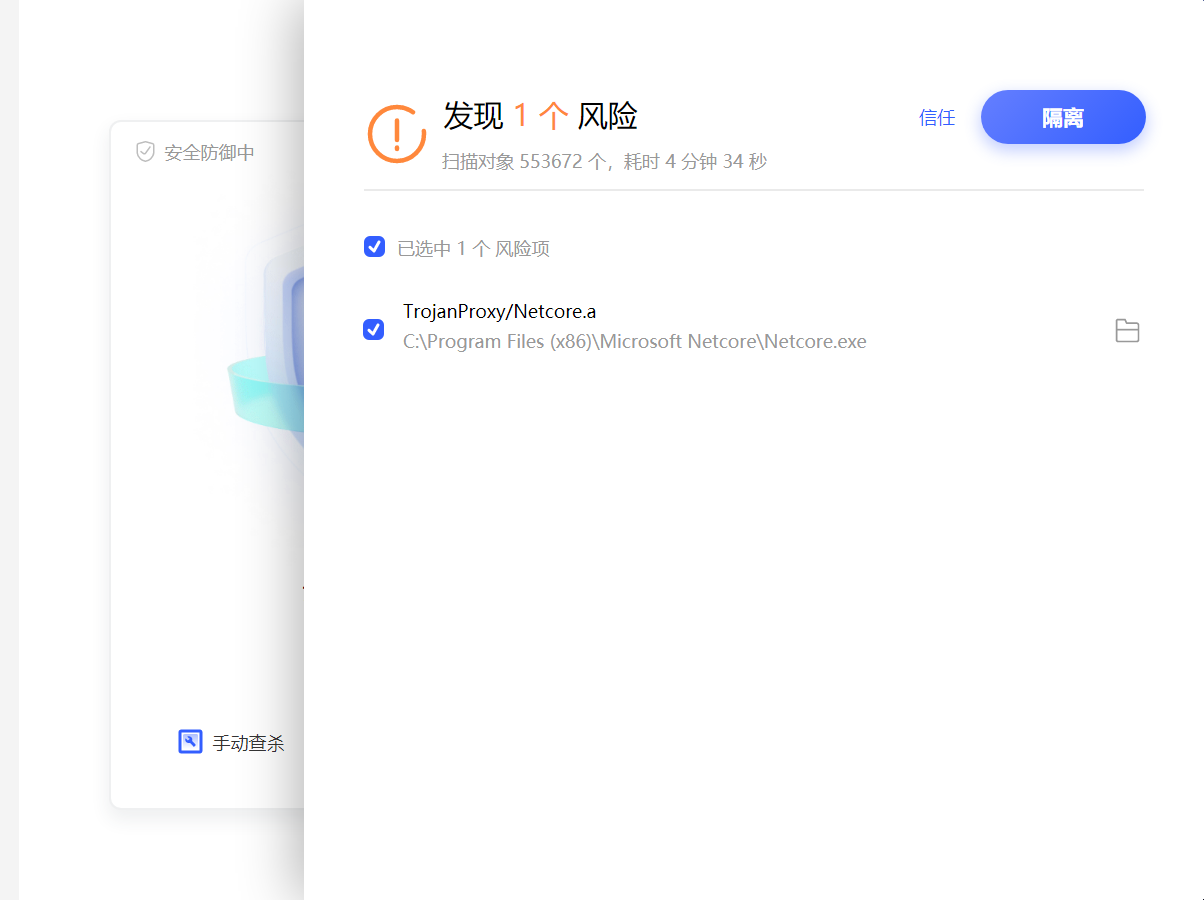Click the 手动查杀 manual scan icon
The width and height of the screenshot is (1204, 900).
coord(190,742)
